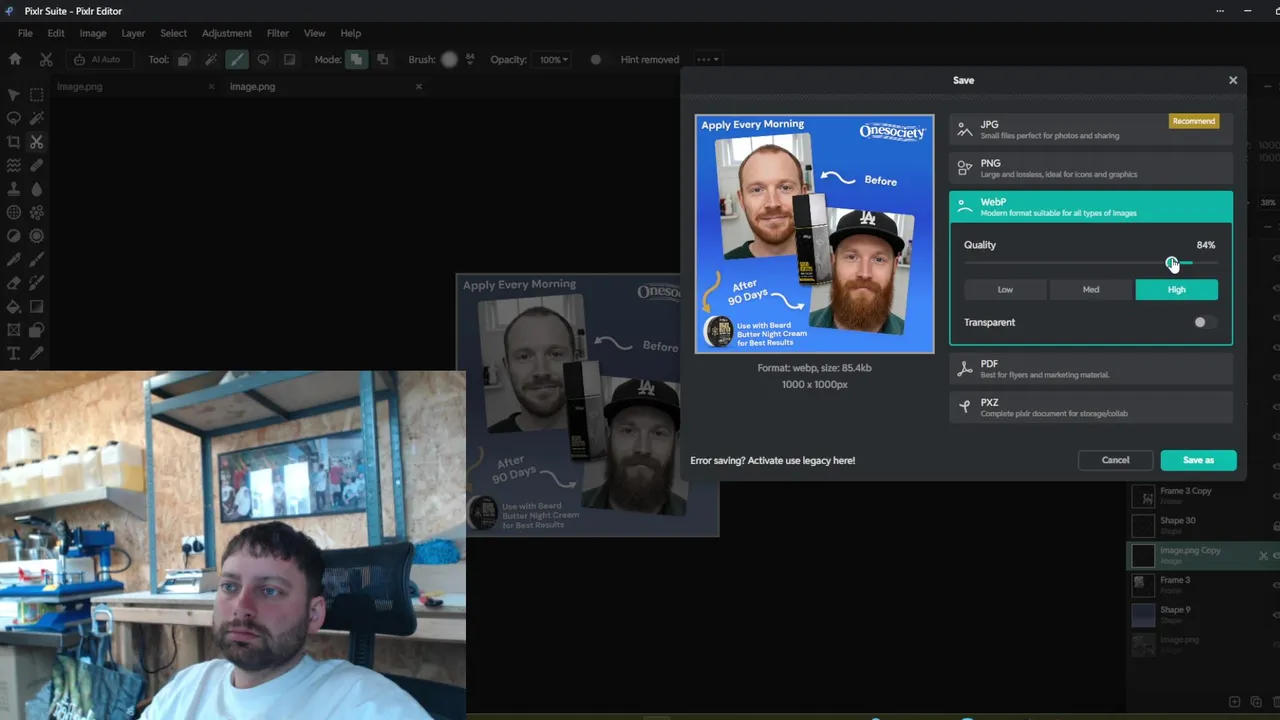Image resolution: width=1280 pixels, height=720 pixels.
Task: Open the Adjustment menu
Action: coord(227,33)
